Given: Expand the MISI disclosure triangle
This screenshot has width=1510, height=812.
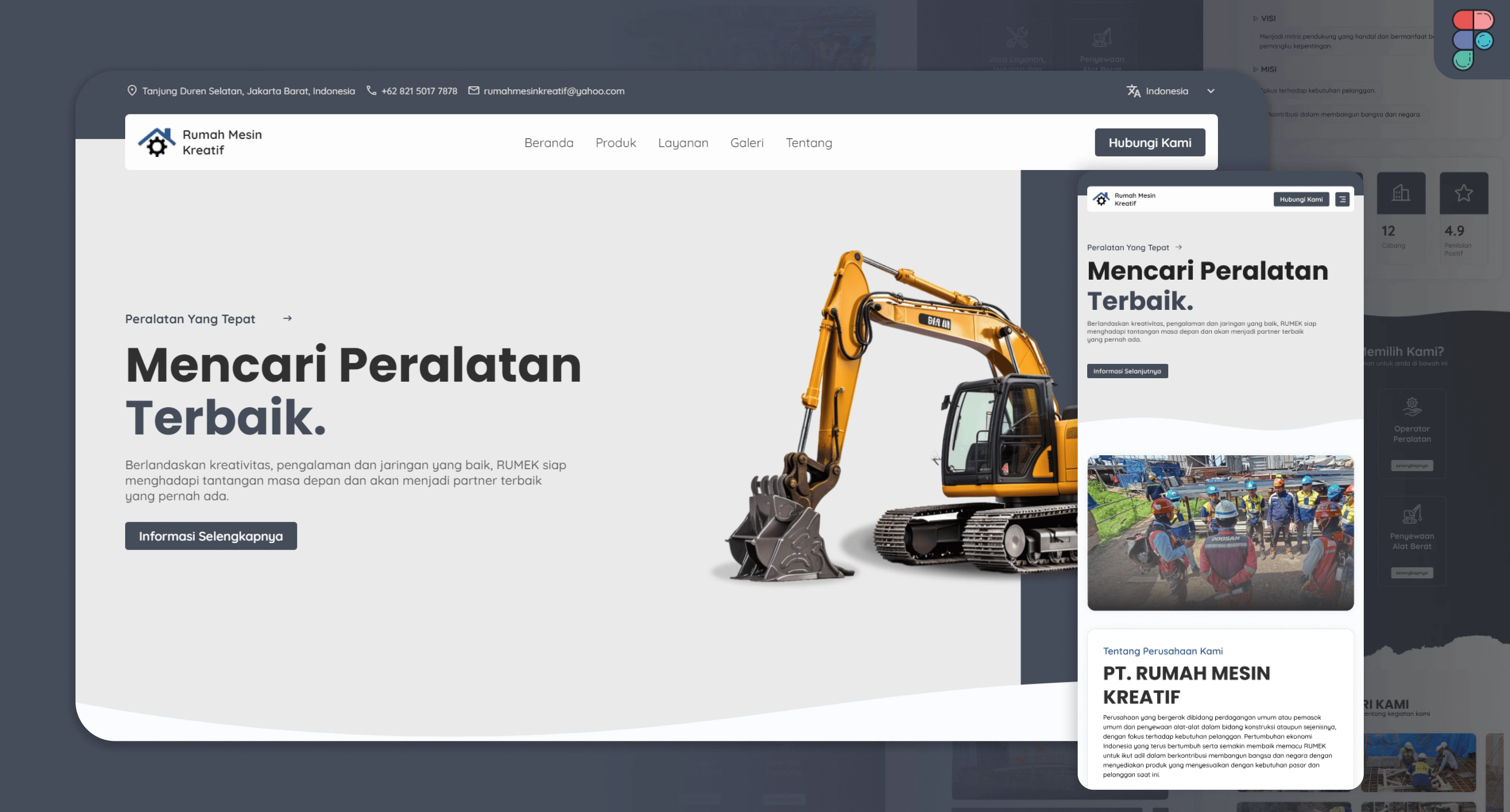Looking at the screenshot, I should (1255, 69).
